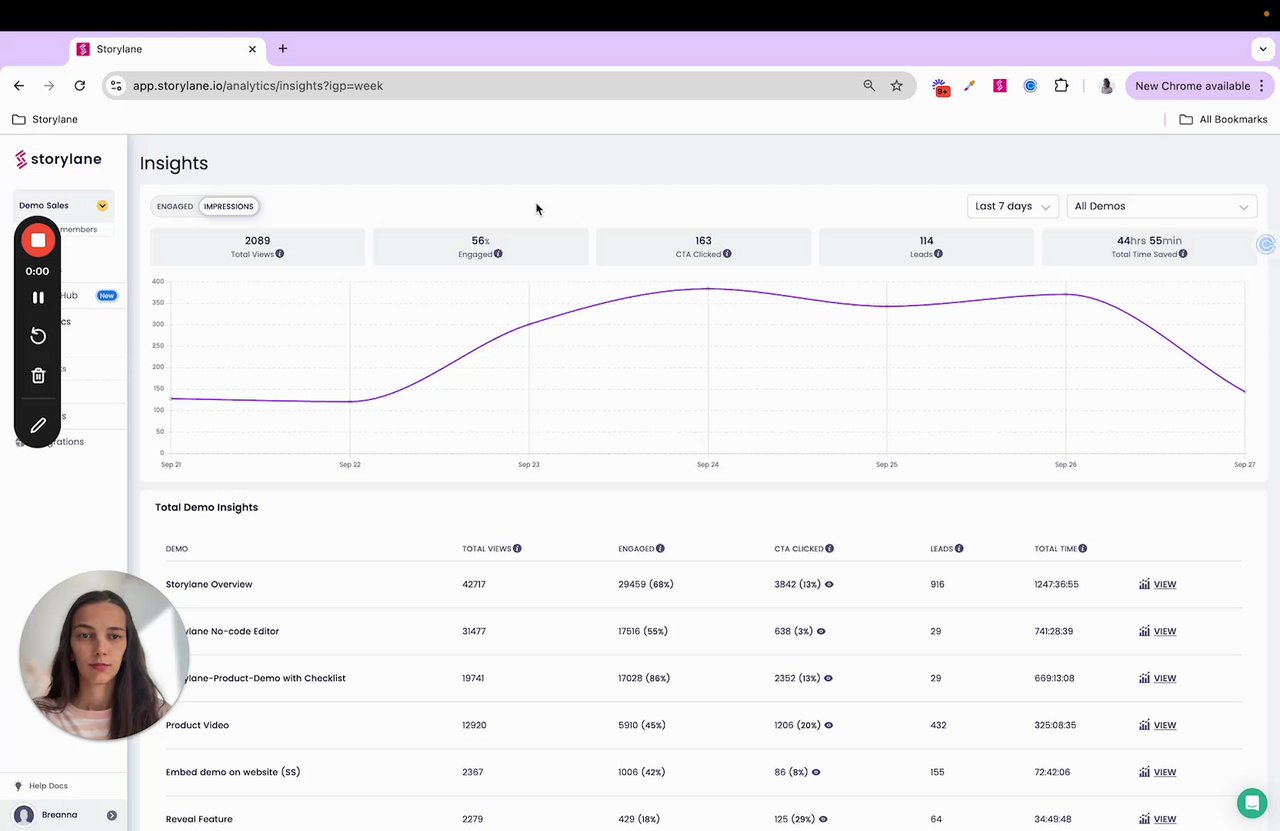View analytics for Embed demo on website

1158,772
